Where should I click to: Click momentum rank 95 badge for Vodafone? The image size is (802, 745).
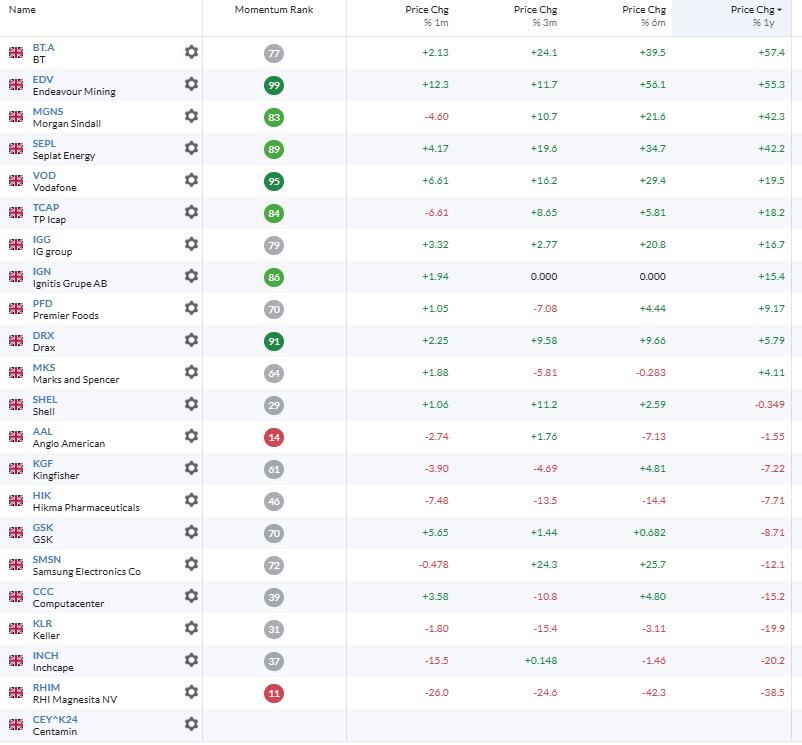click(274, 182)
